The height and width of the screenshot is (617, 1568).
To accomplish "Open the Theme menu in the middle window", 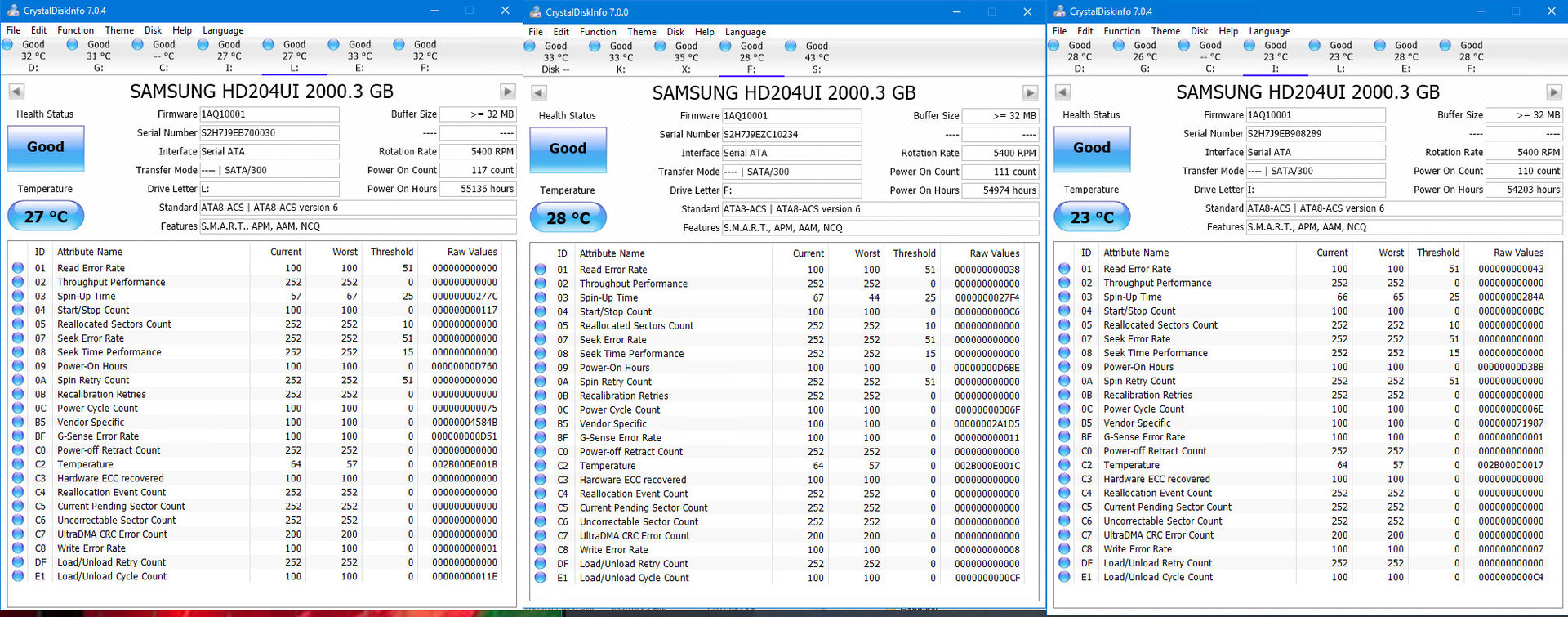I will [641, 32].
